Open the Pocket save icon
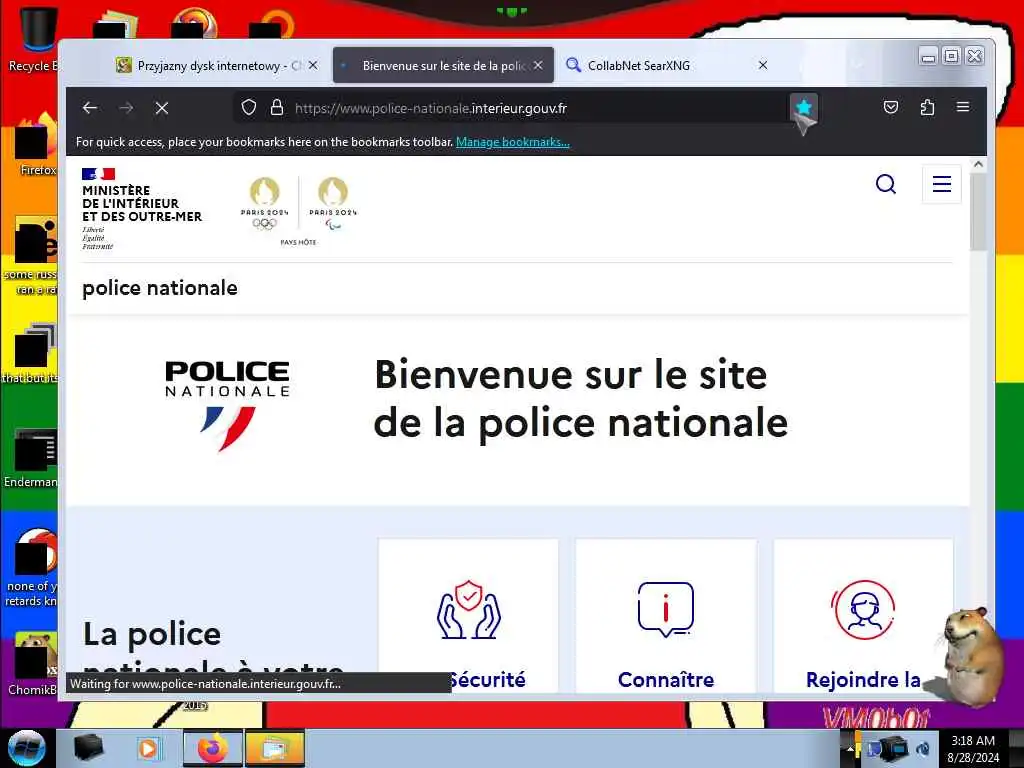 891,107
